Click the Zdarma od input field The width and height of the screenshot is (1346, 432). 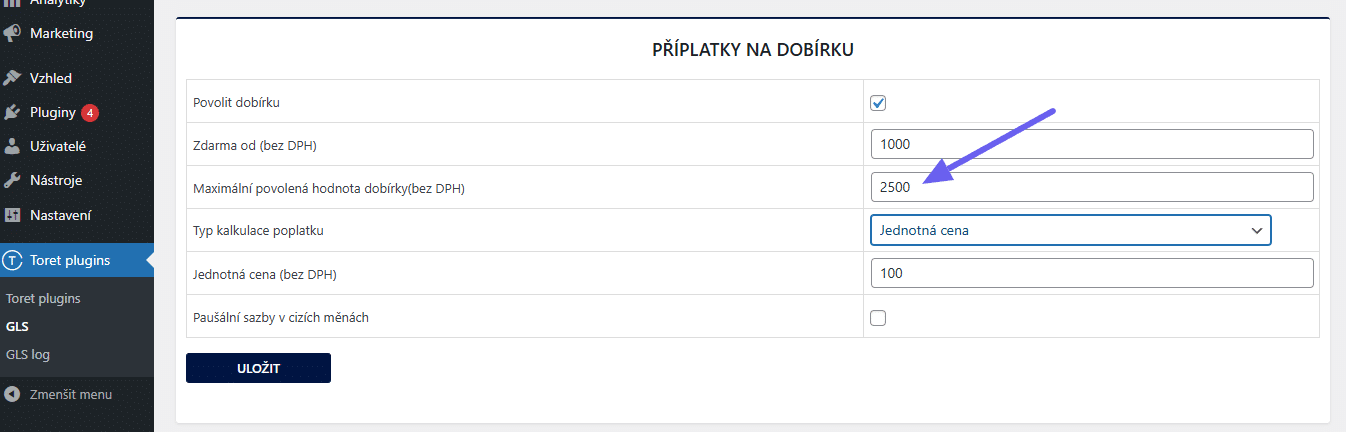click(1091, 144)
